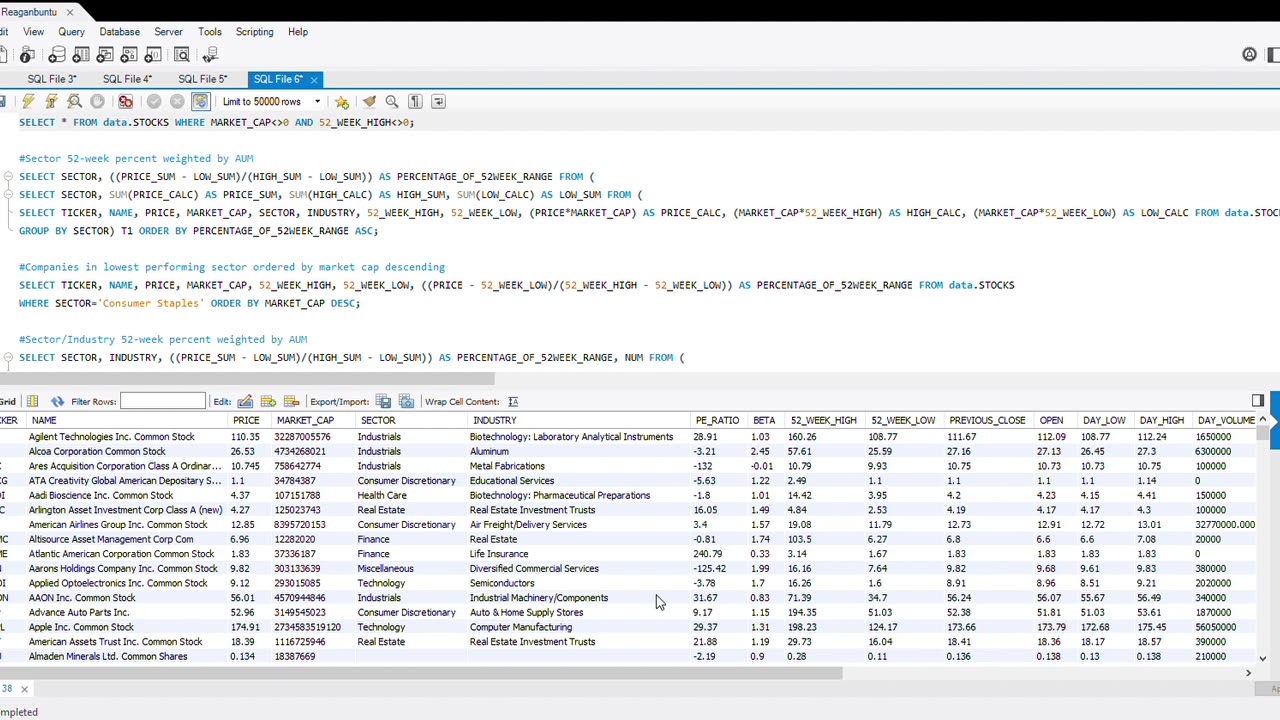Toggle the editor word wrap icon
The height and width of the screenshot is (720, 1280).
coord(438,101)
